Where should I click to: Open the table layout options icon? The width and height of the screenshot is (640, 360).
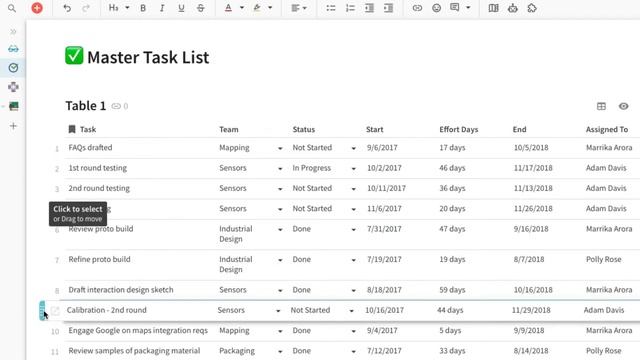(x=601, y=106)
